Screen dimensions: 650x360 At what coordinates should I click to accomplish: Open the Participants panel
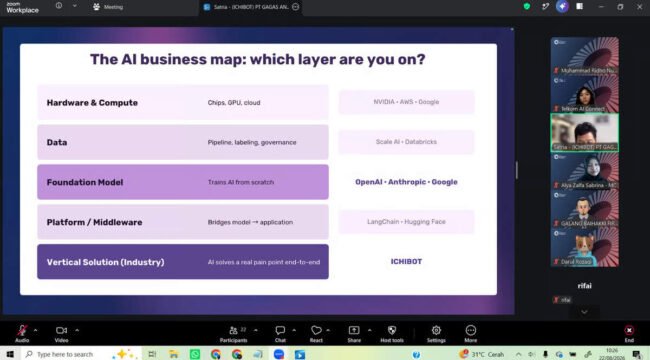tap(233, 333)
